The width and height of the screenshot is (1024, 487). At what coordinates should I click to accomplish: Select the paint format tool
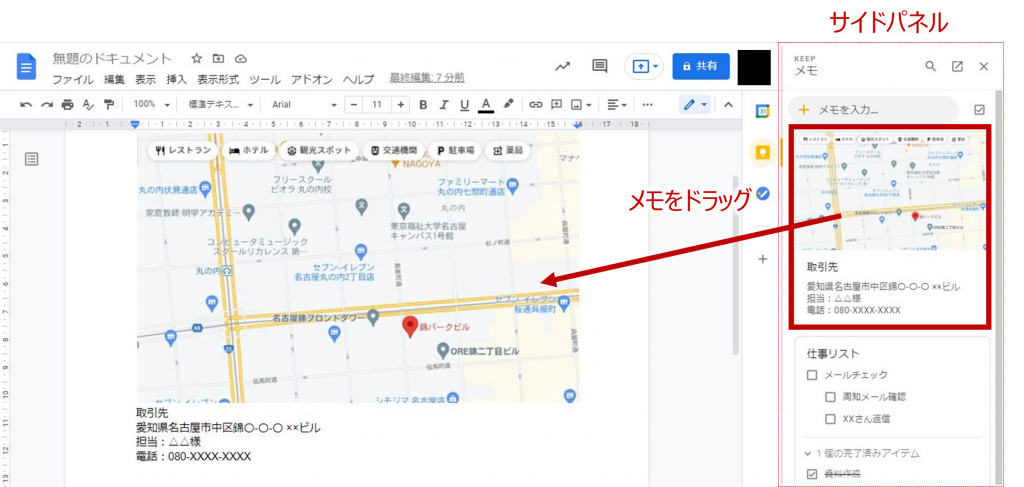click(x=109, y=104)
